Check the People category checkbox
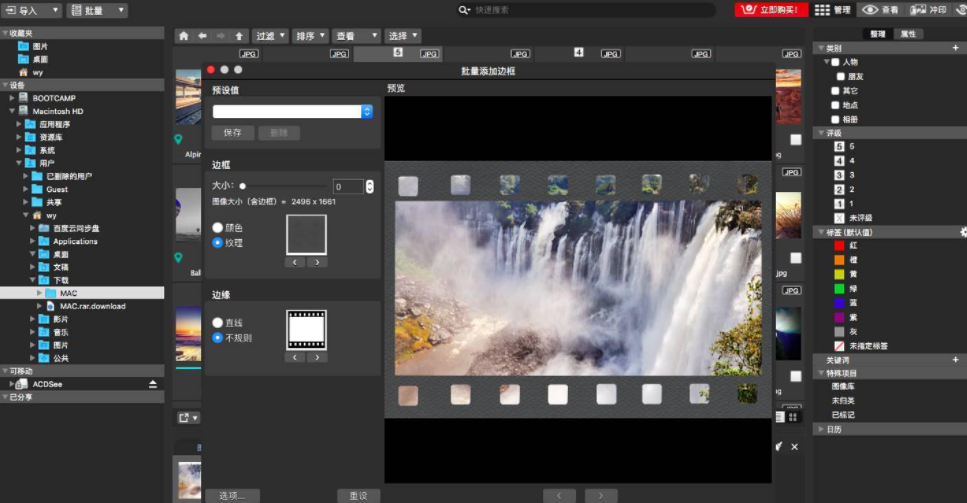Viewport: 967px width, 503px height. point(835,62)
